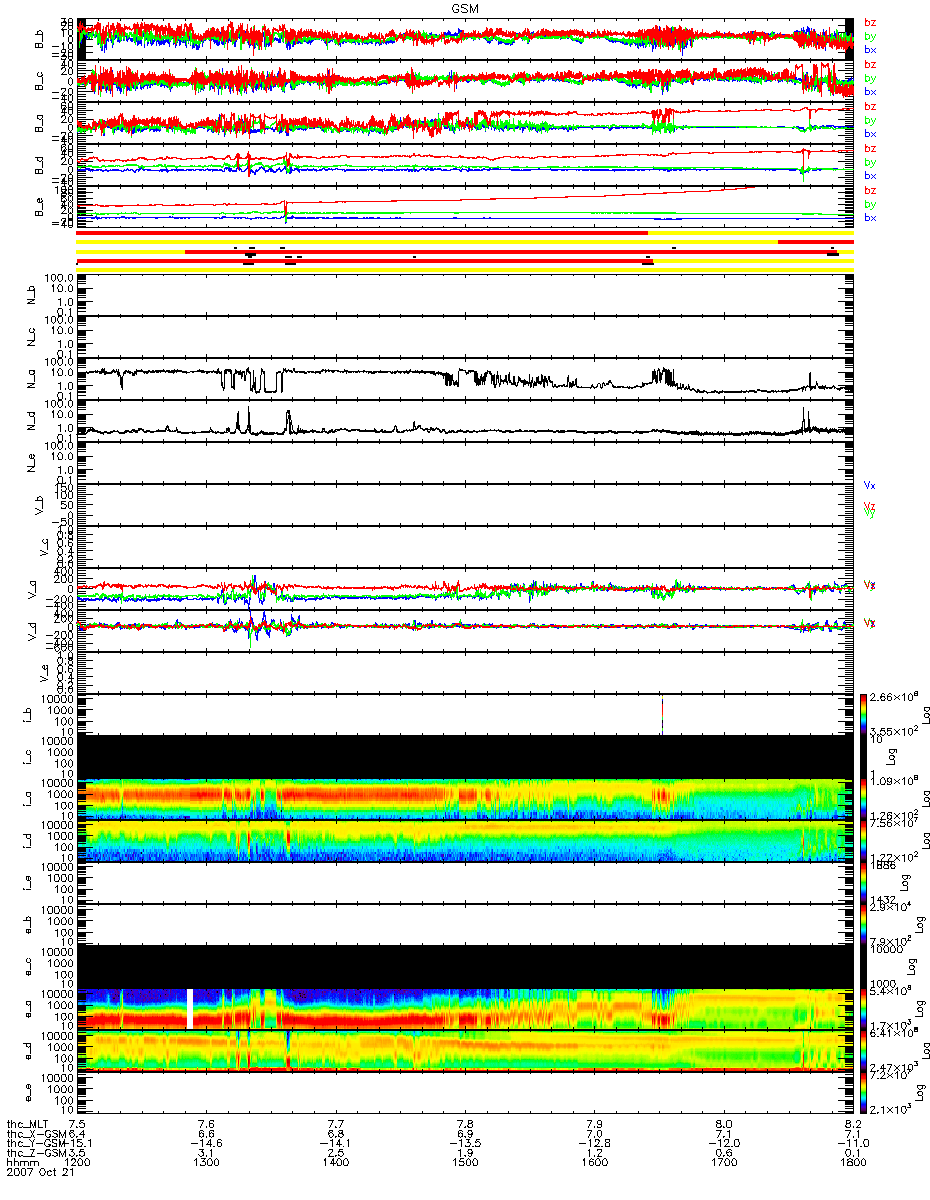Click the 1300 time tick label
Viewport: 930px width, 1200px height.
[x=206, y=1164]
